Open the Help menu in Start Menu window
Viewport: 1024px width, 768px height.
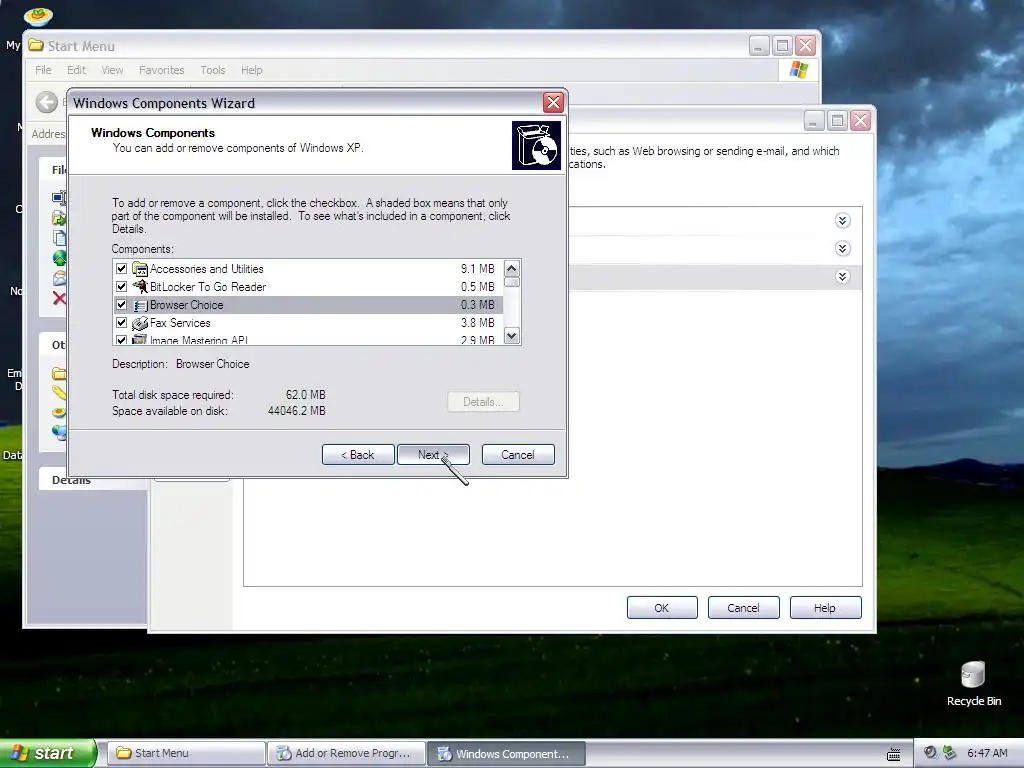coord(251,70)
